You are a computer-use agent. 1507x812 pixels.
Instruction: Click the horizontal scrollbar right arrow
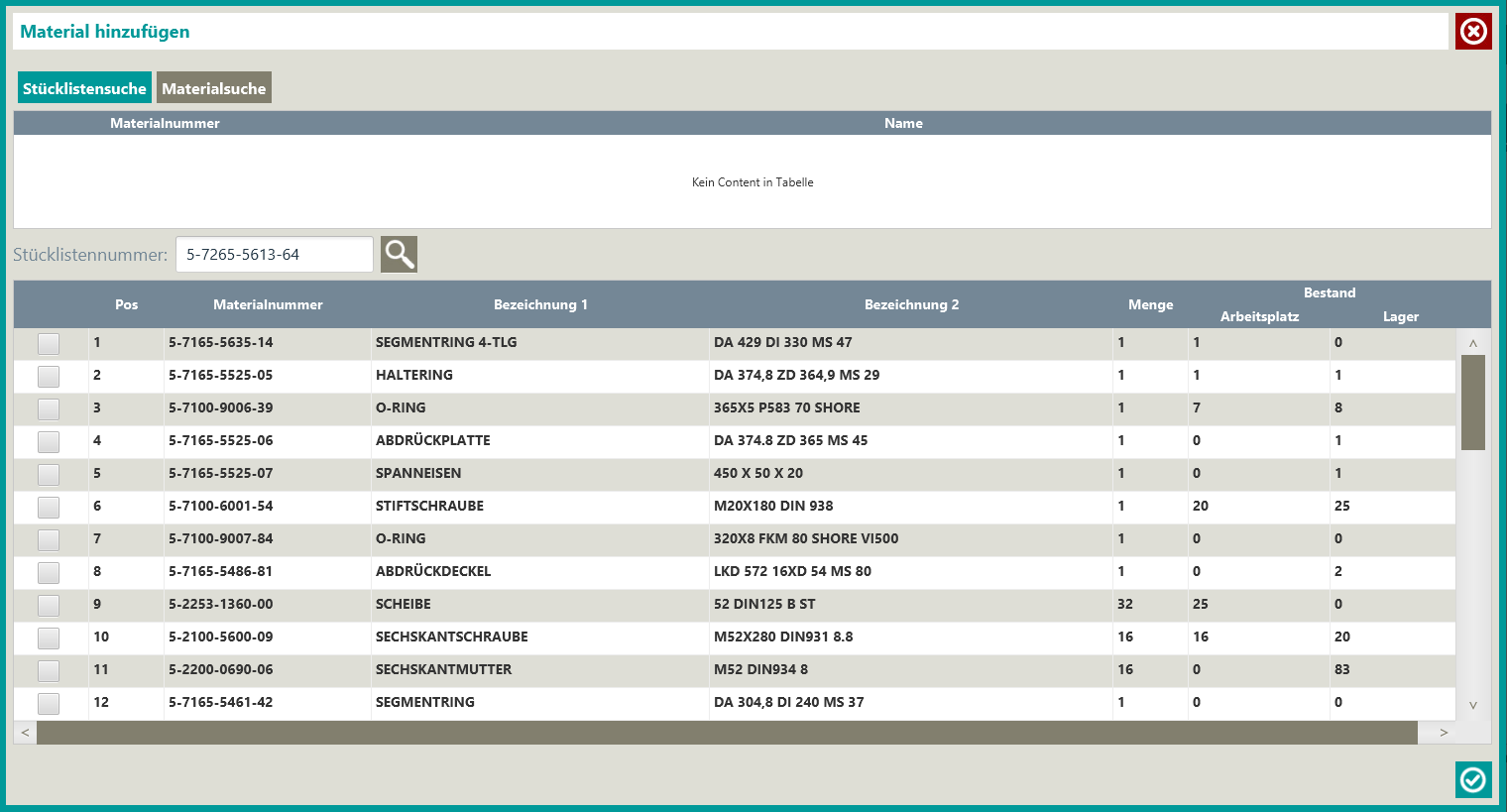[x=1444, y=733]
